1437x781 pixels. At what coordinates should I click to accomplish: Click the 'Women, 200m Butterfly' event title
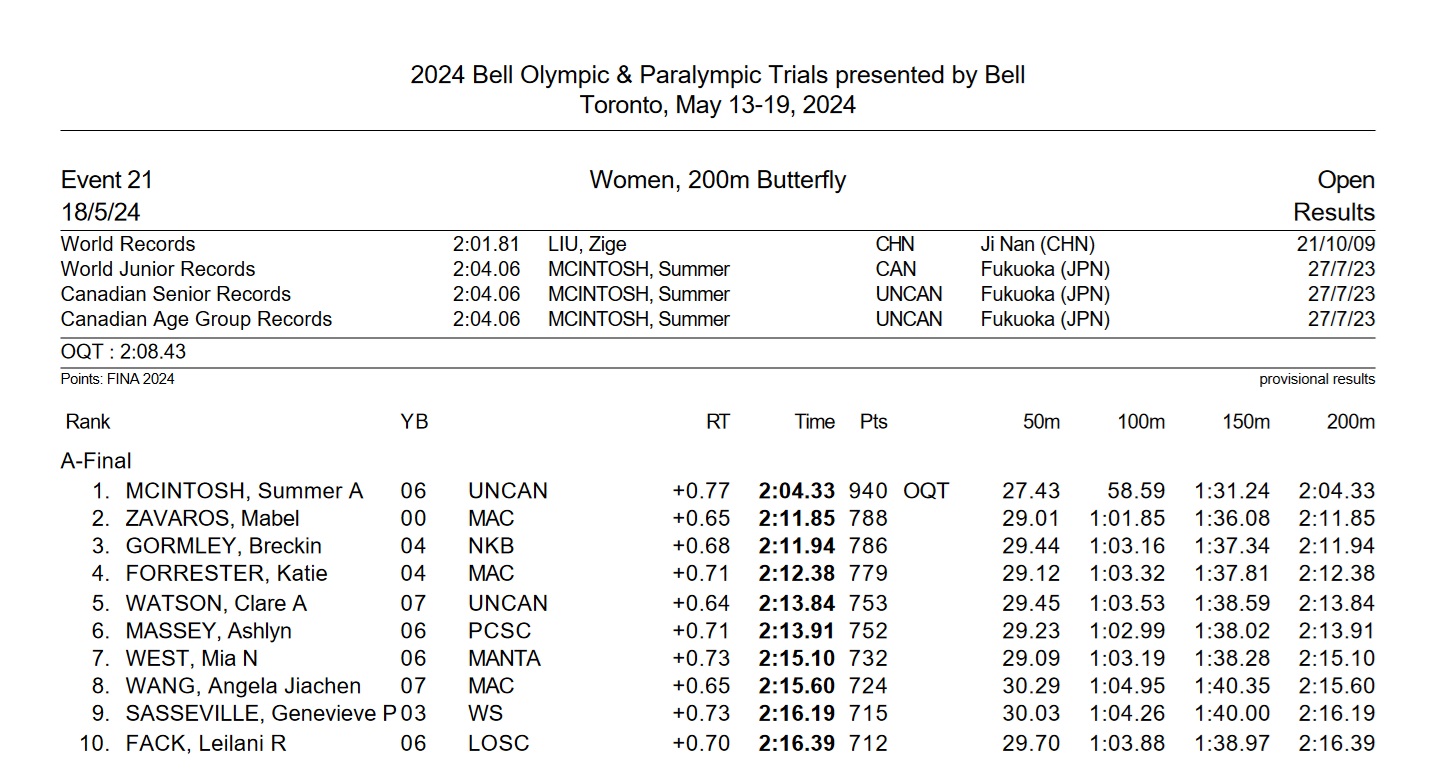pyautogui.click(x=717, y=180)
